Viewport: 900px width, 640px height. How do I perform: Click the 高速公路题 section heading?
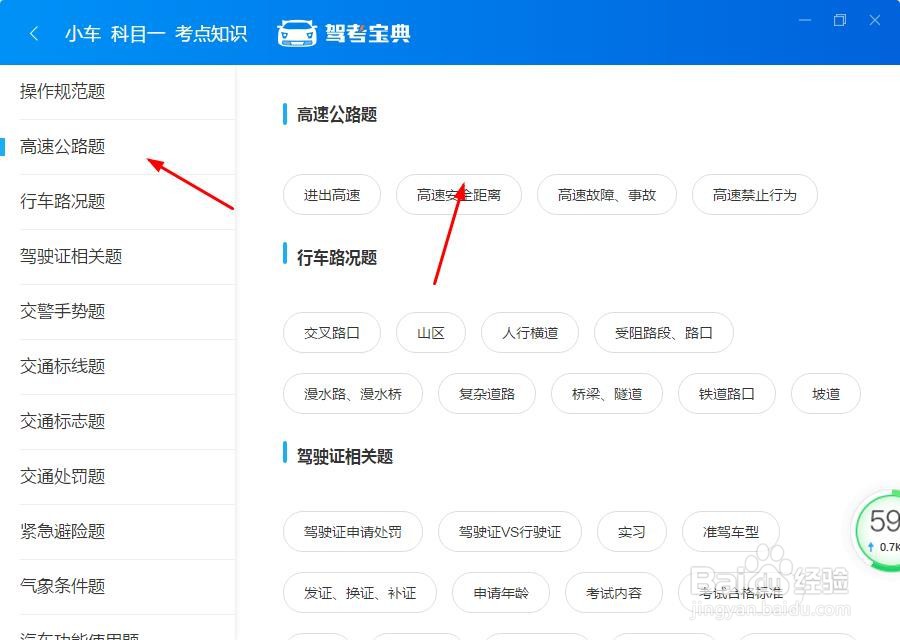336,115
